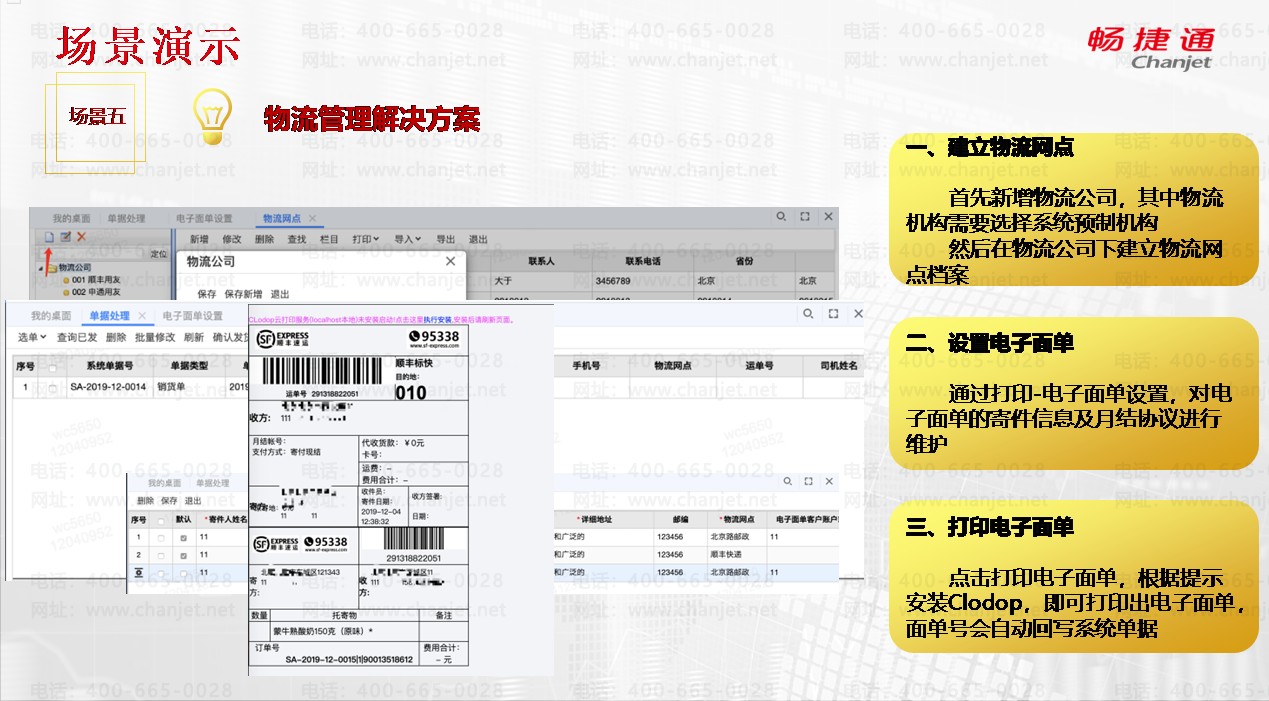Click the 畅捷通 Chanjet logo

click(1150, 48)
